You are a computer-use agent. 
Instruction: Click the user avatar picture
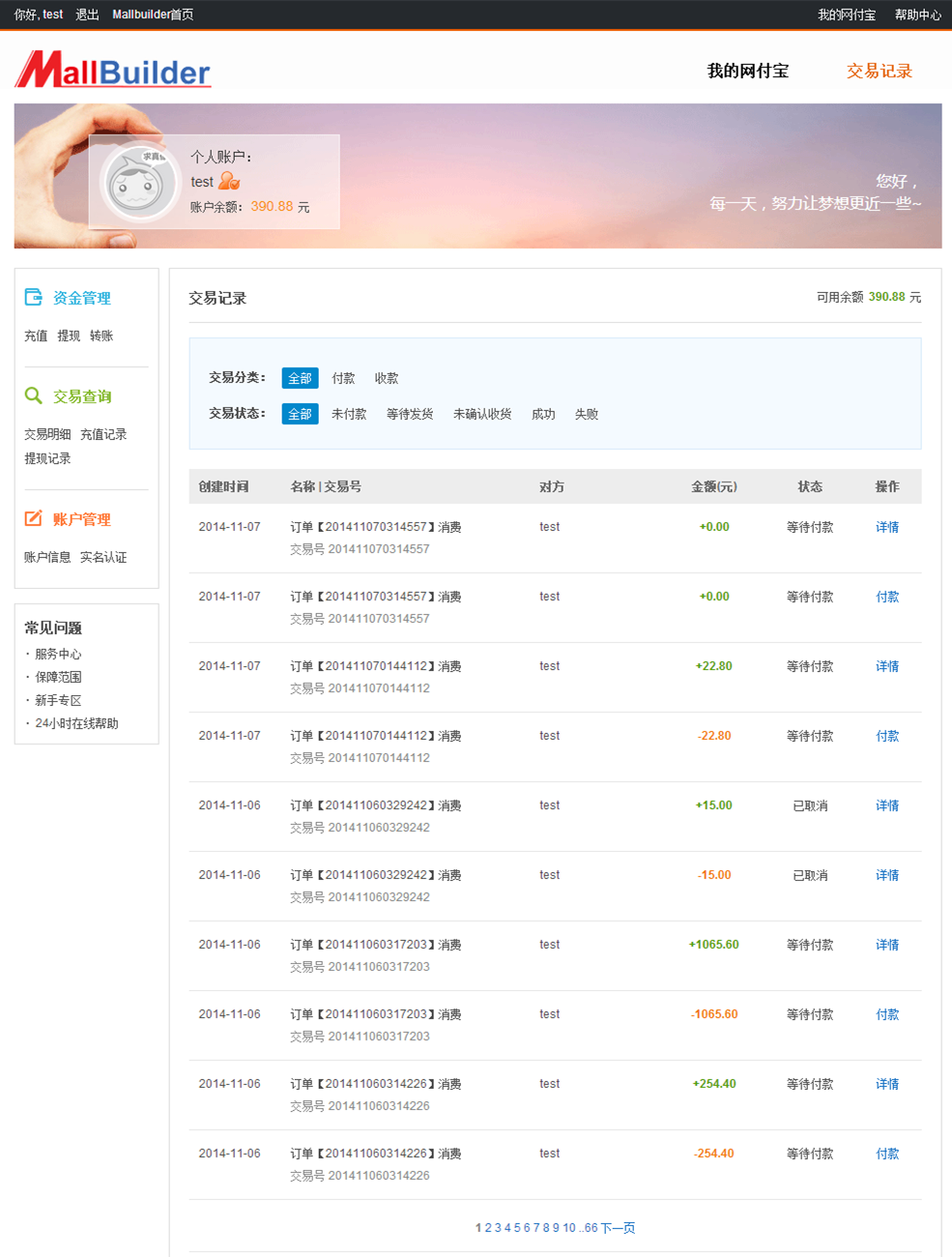[x=140, y=182]
